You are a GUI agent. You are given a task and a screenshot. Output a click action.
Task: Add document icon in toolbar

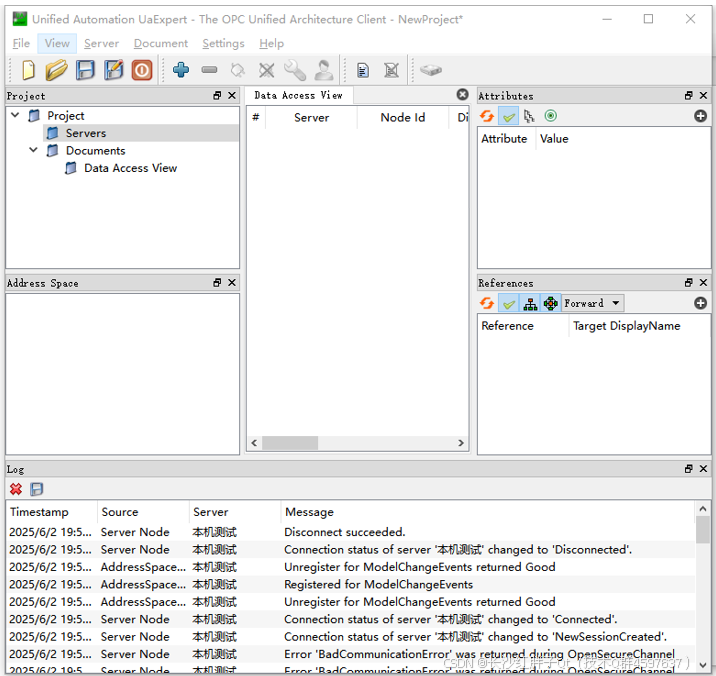(363, 70)
